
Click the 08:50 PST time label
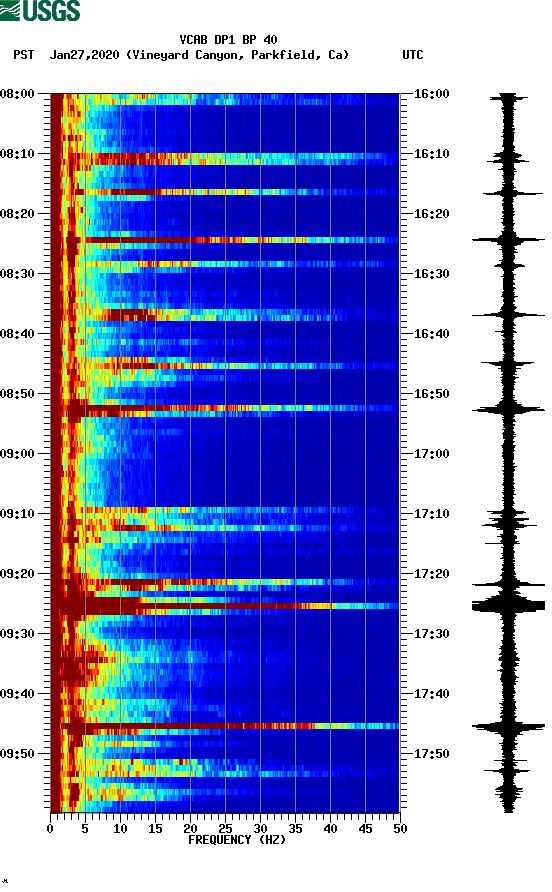point(17,394)
